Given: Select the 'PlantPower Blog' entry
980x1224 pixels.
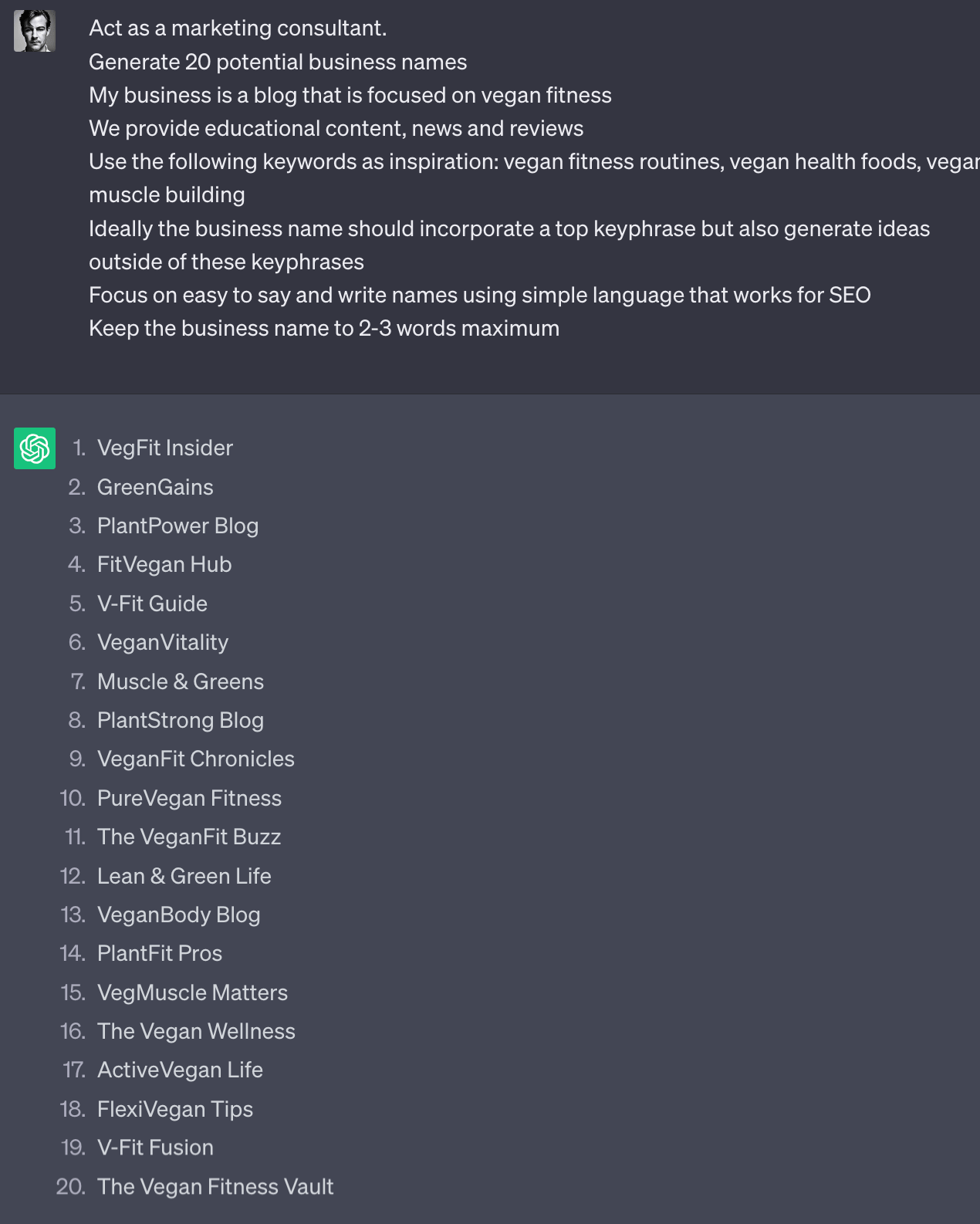Looking at the screenshot, I should [177, 526].
